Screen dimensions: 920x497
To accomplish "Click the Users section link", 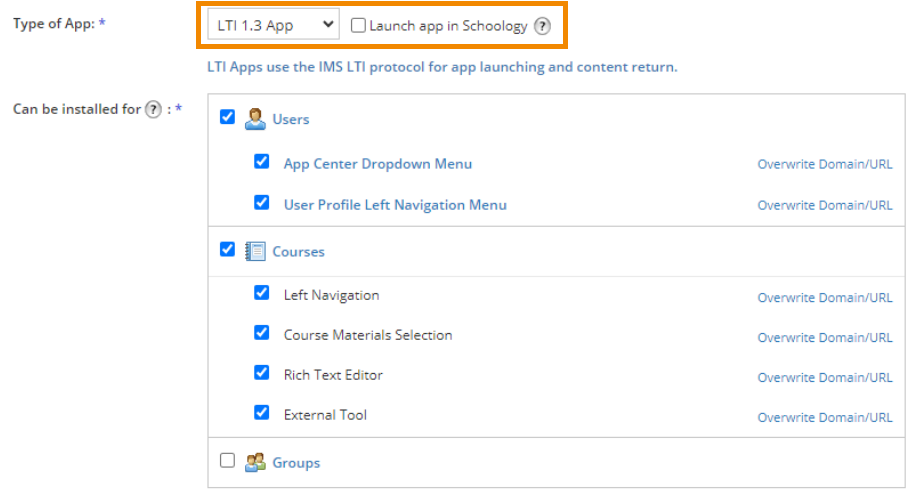I will pos(291,119).
